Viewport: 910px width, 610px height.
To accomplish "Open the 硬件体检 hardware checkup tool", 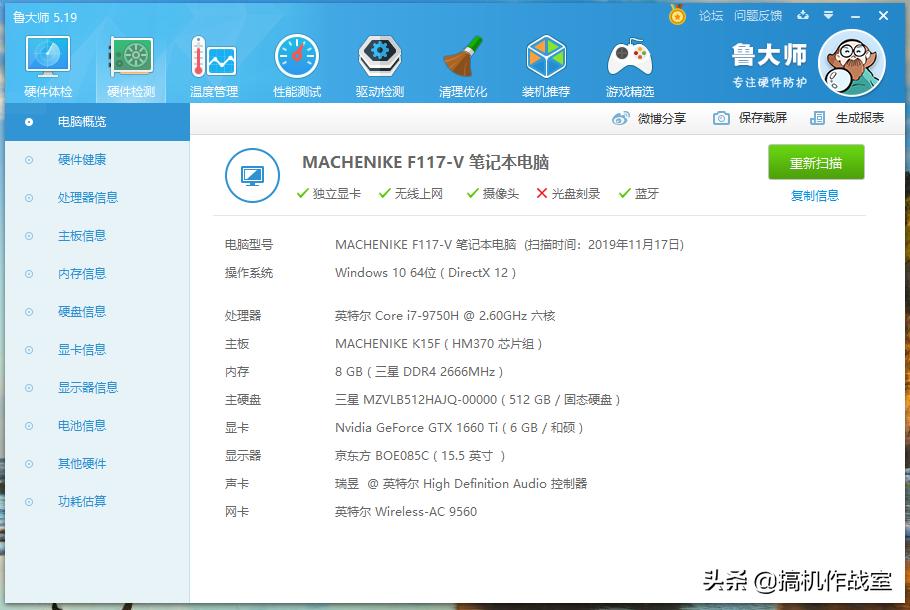I will [x=46, y=62].
